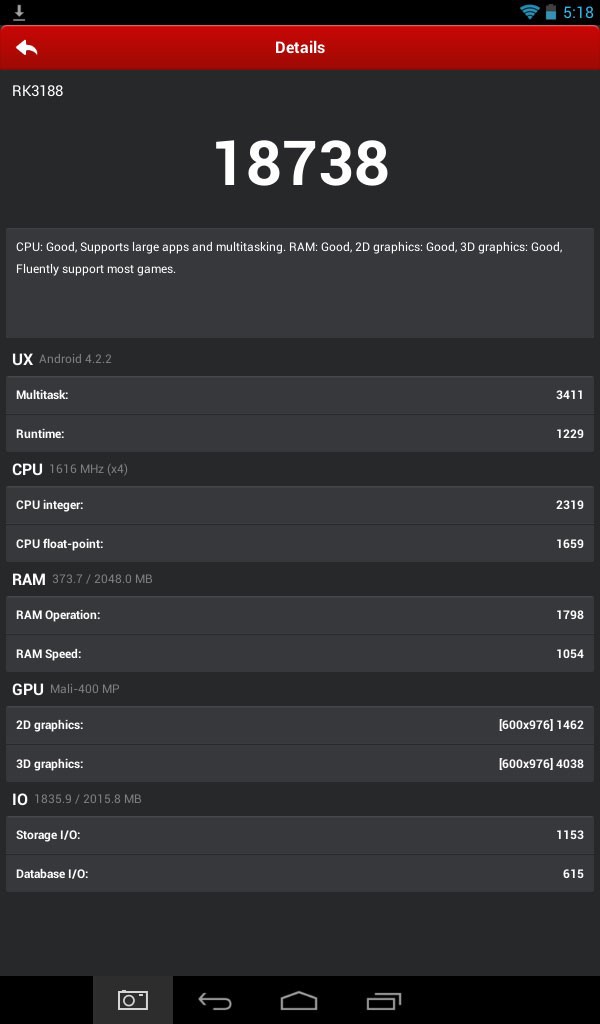Viewport: 600px width, 1024px height.
Task: Select the Storage I/O row
Action: (x=300, y=835)
